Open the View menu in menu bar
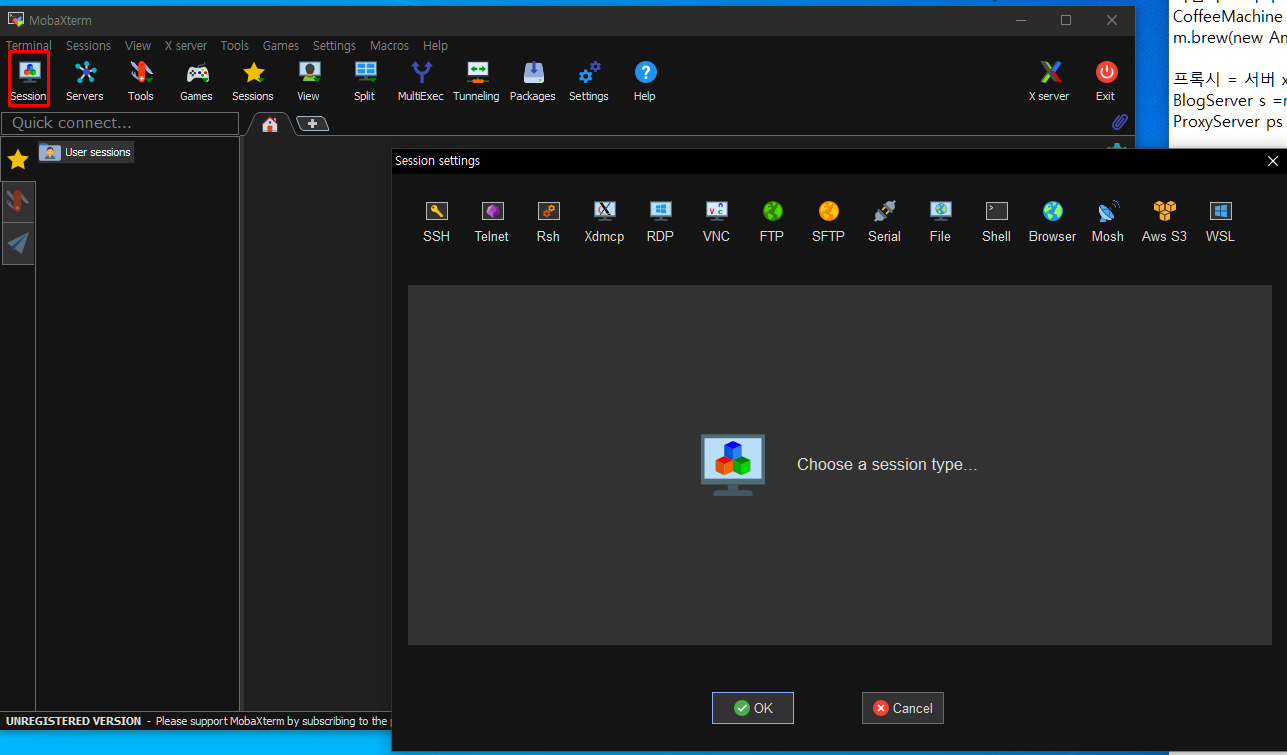 point(138,46)
